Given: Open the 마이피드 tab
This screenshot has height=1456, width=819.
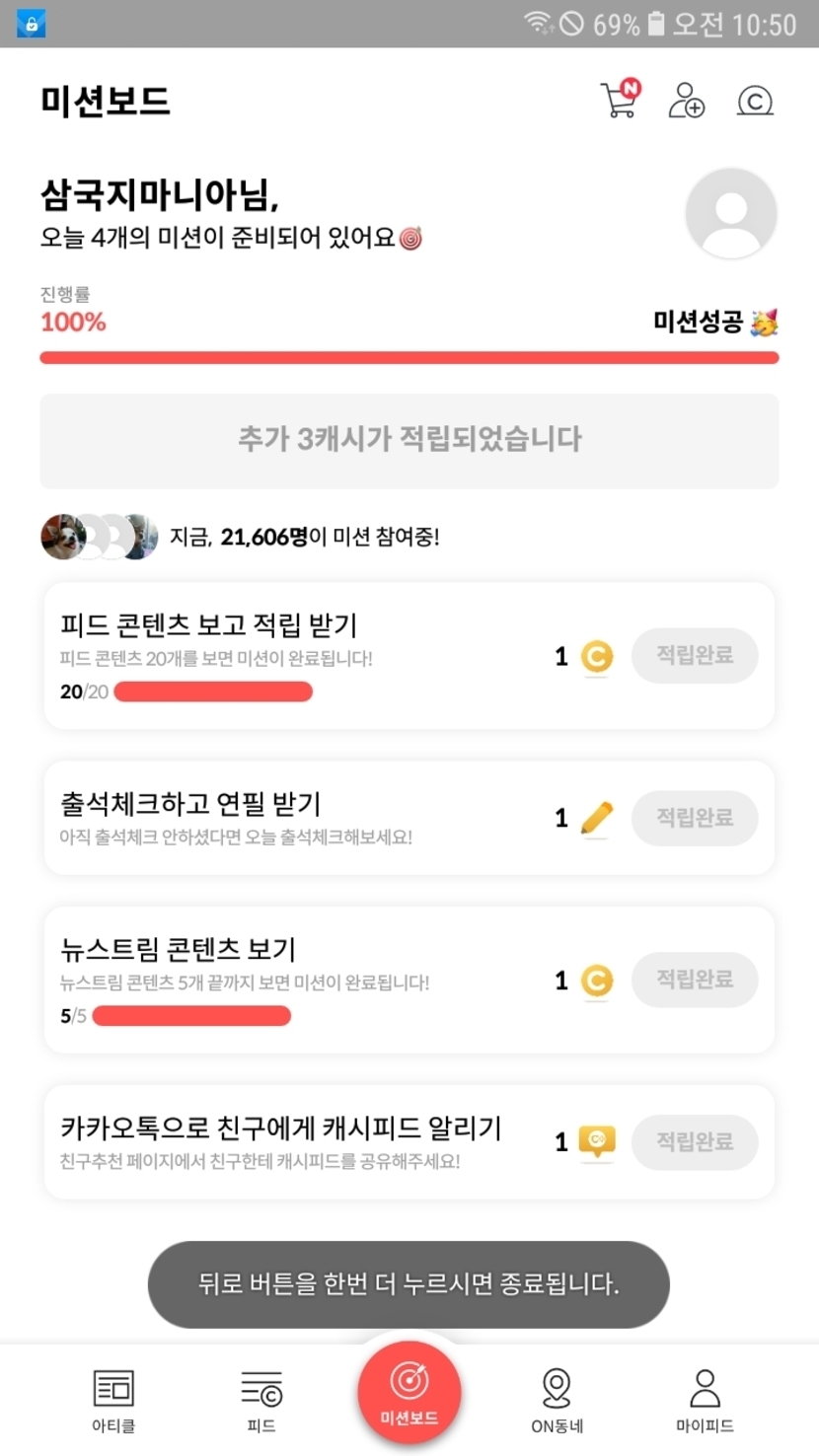Looking at the screenshot, I should [x=705, y=1400].
